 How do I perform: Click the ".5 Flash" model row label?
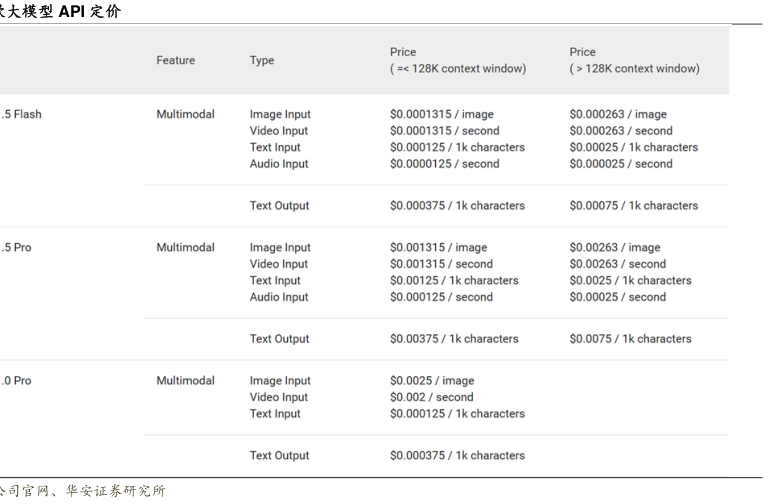click(21, 115)
